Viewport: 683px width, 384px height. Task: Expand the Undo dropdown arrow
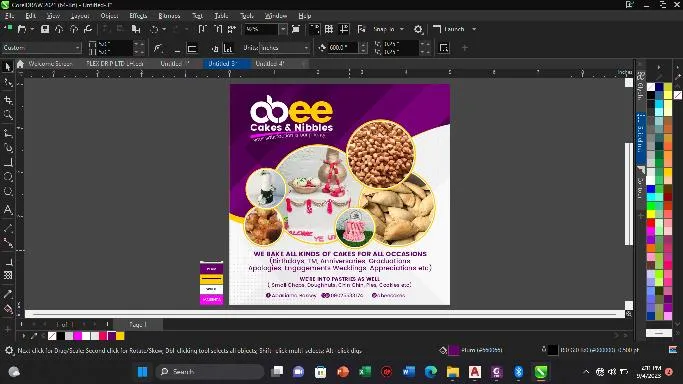[164, 29]
